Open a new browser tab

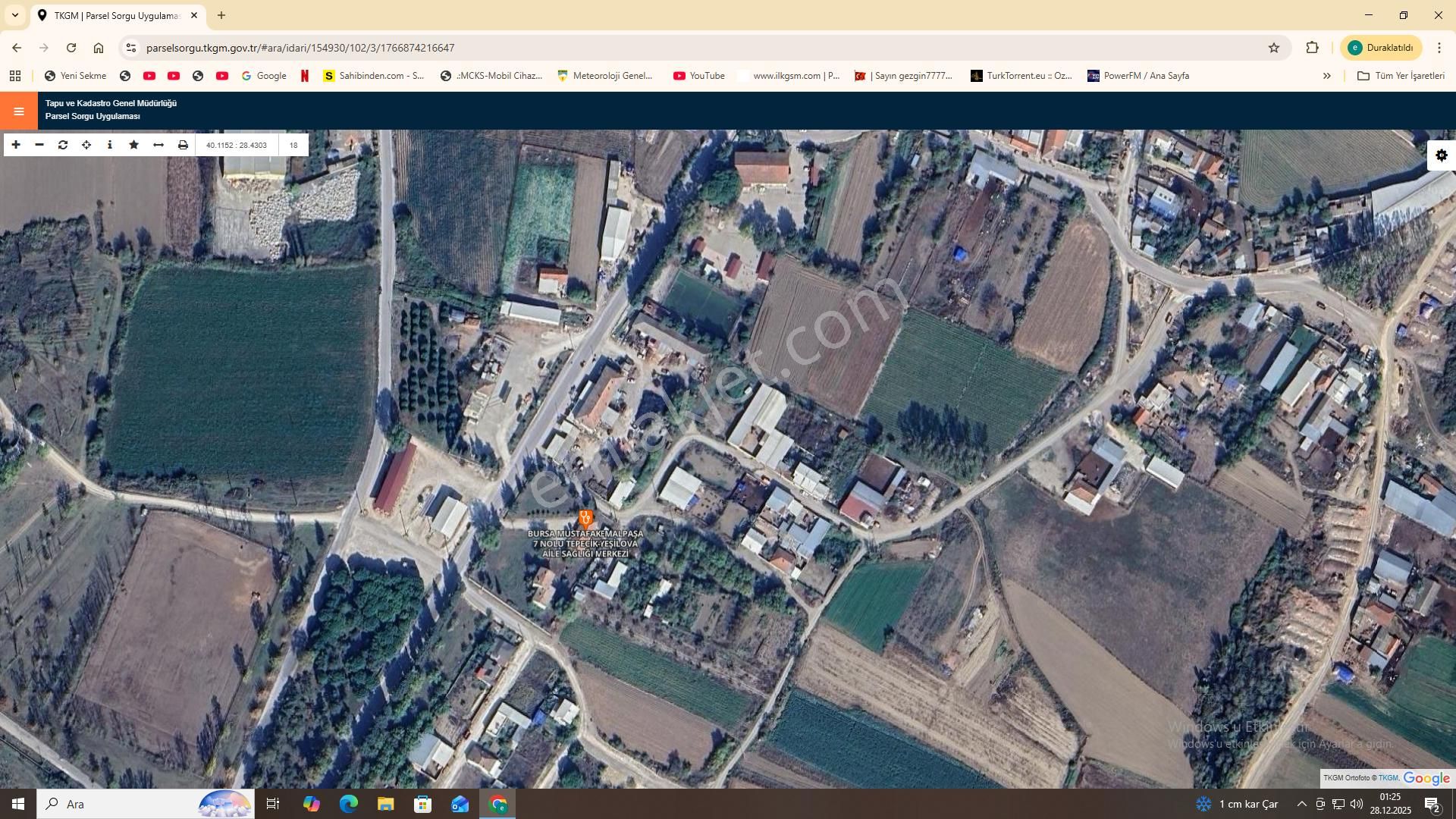click(x=221, y=15)
